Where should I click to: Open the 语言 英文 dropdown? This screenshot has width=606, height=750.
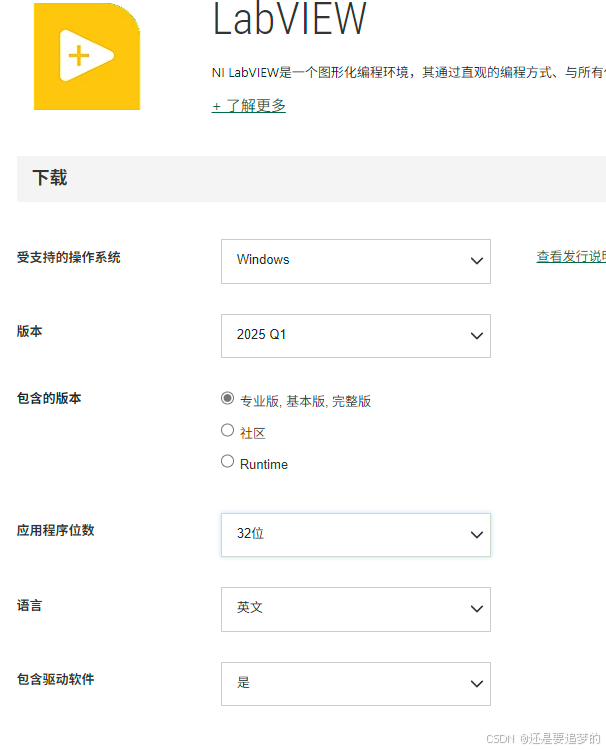(x=356, y=609)
